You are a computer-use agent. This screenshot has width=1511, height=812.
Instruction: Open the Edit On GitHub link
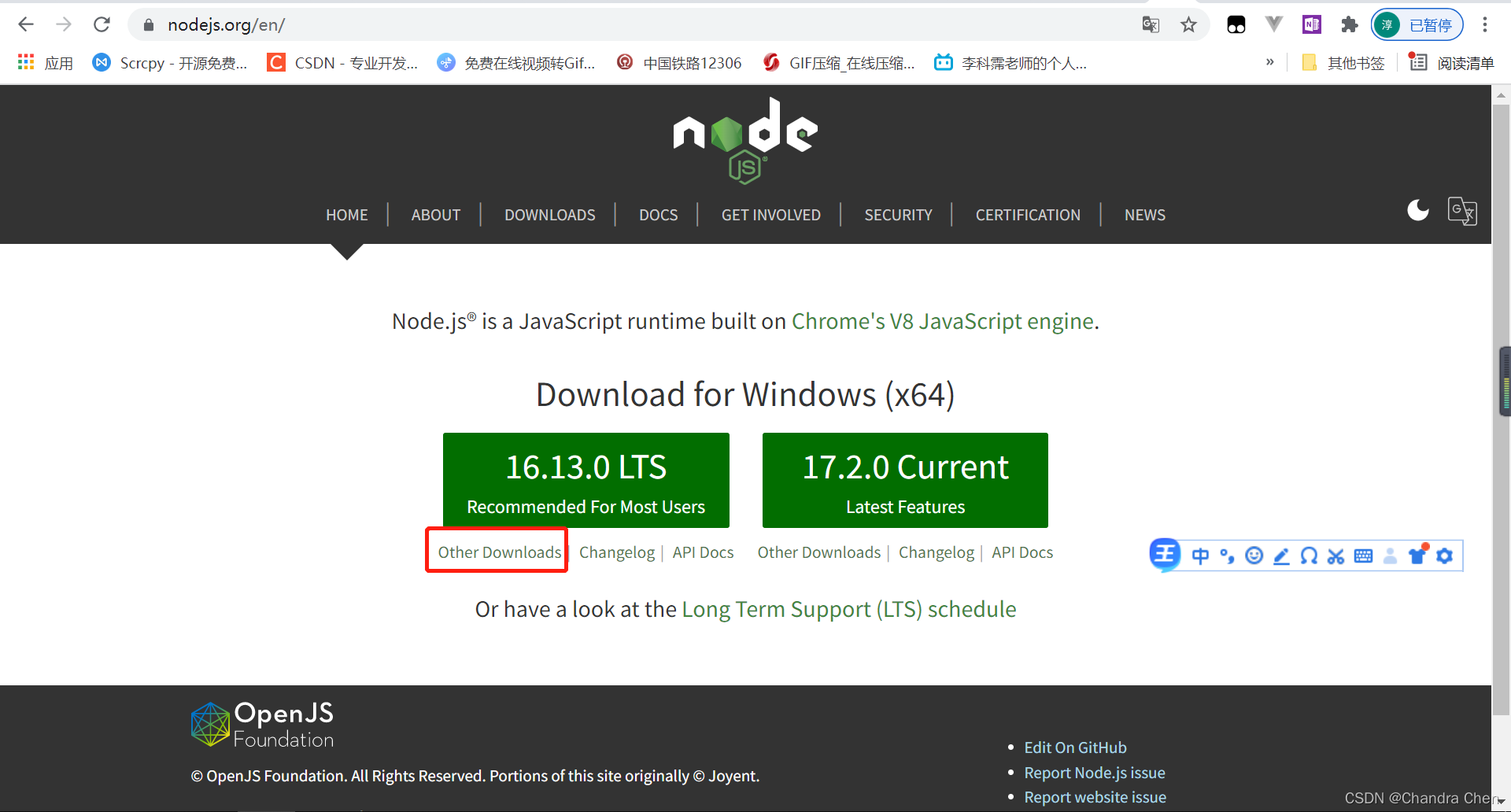click(x=1075, y=747)
